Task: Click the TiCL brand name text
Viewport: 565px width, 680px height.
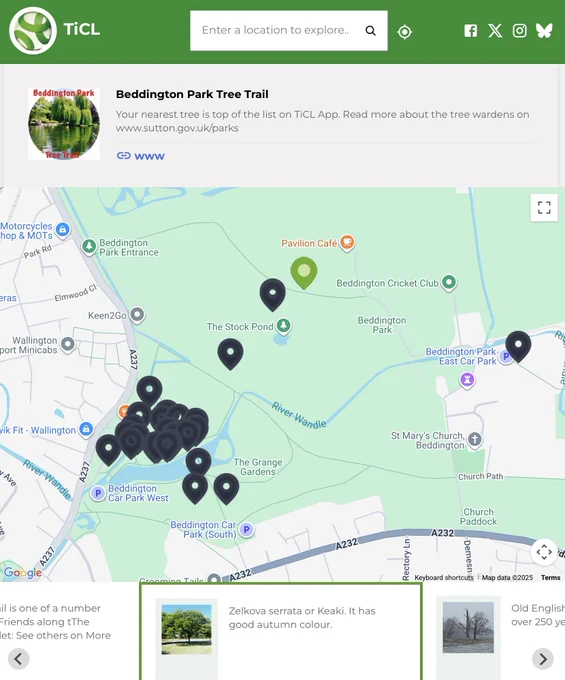Action: [82, 29]
